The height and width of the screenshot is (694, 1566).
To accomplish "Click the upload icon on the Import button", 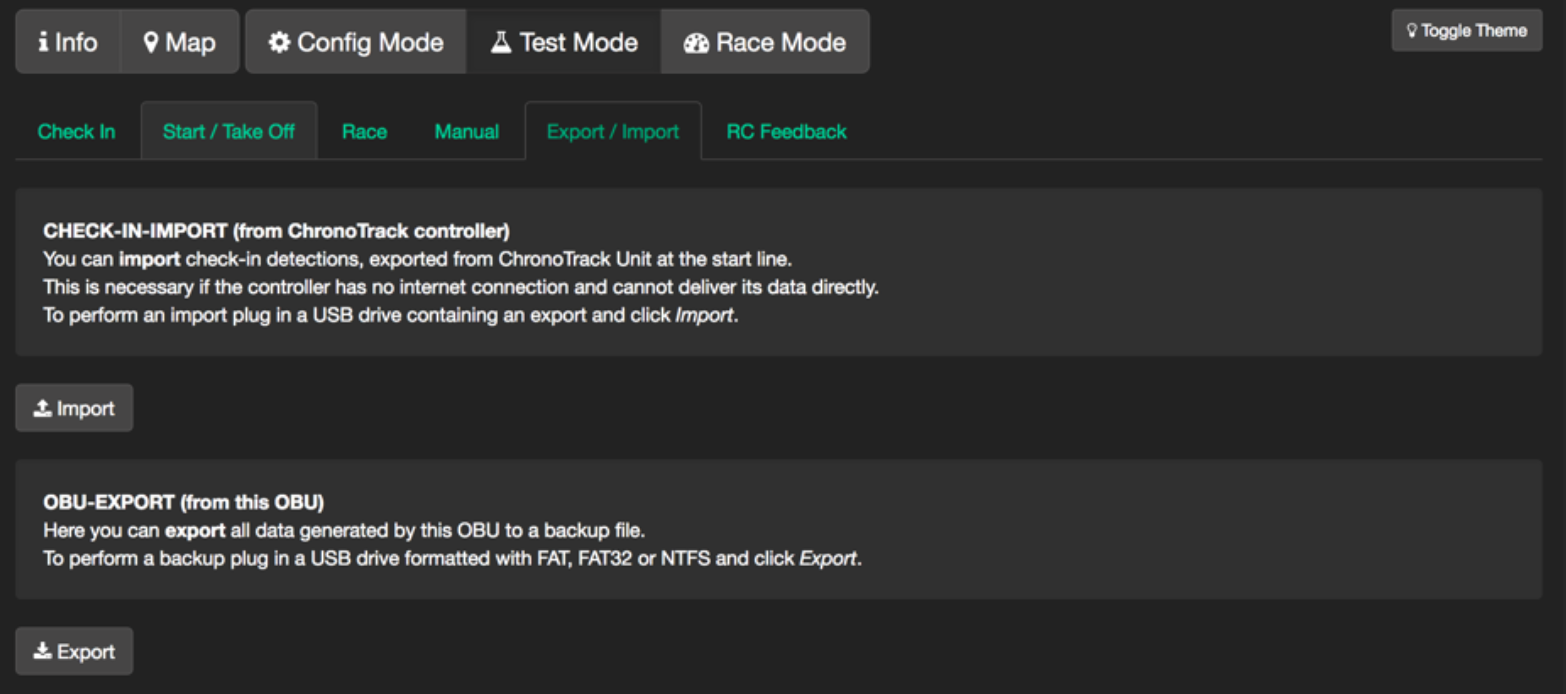I will (x=42, y=408).
